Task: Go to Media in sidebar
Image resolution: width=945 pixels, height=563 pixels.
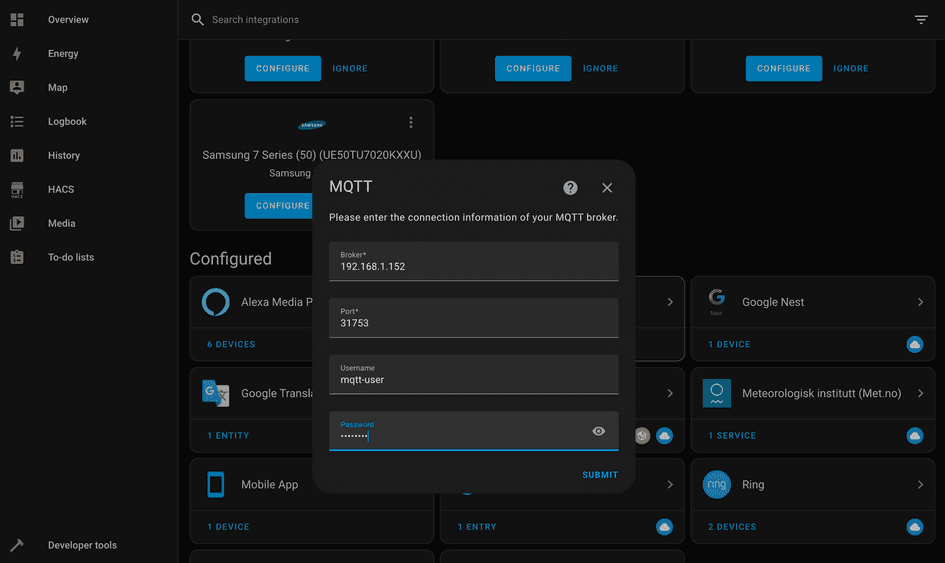Action: point(61,223)
